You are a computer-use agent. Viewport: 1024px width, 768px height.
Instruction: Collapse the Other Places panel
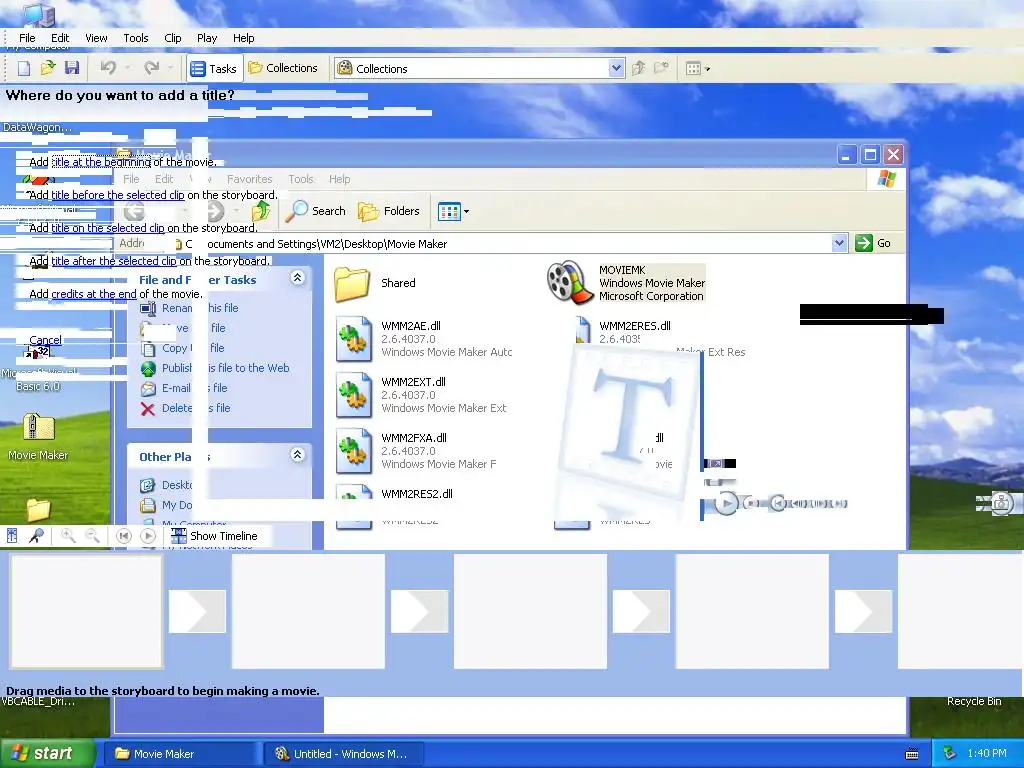coord(297,455)
